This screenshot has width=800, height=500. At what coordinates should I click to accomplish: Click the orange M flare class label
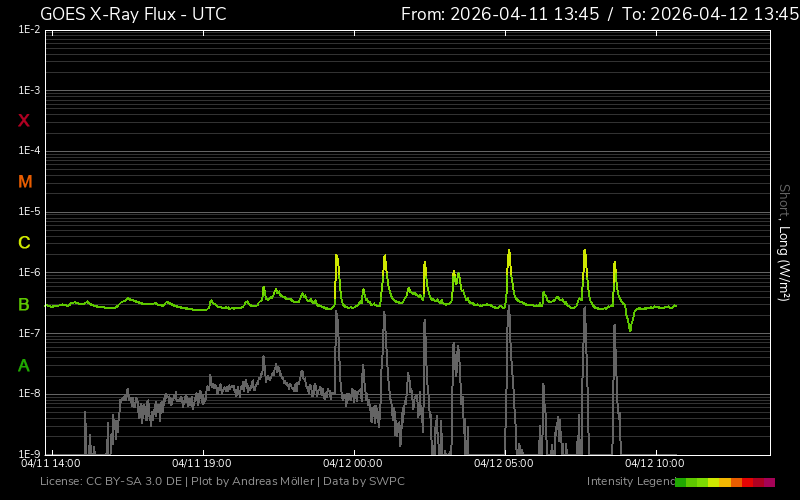(x=25, y=182)
